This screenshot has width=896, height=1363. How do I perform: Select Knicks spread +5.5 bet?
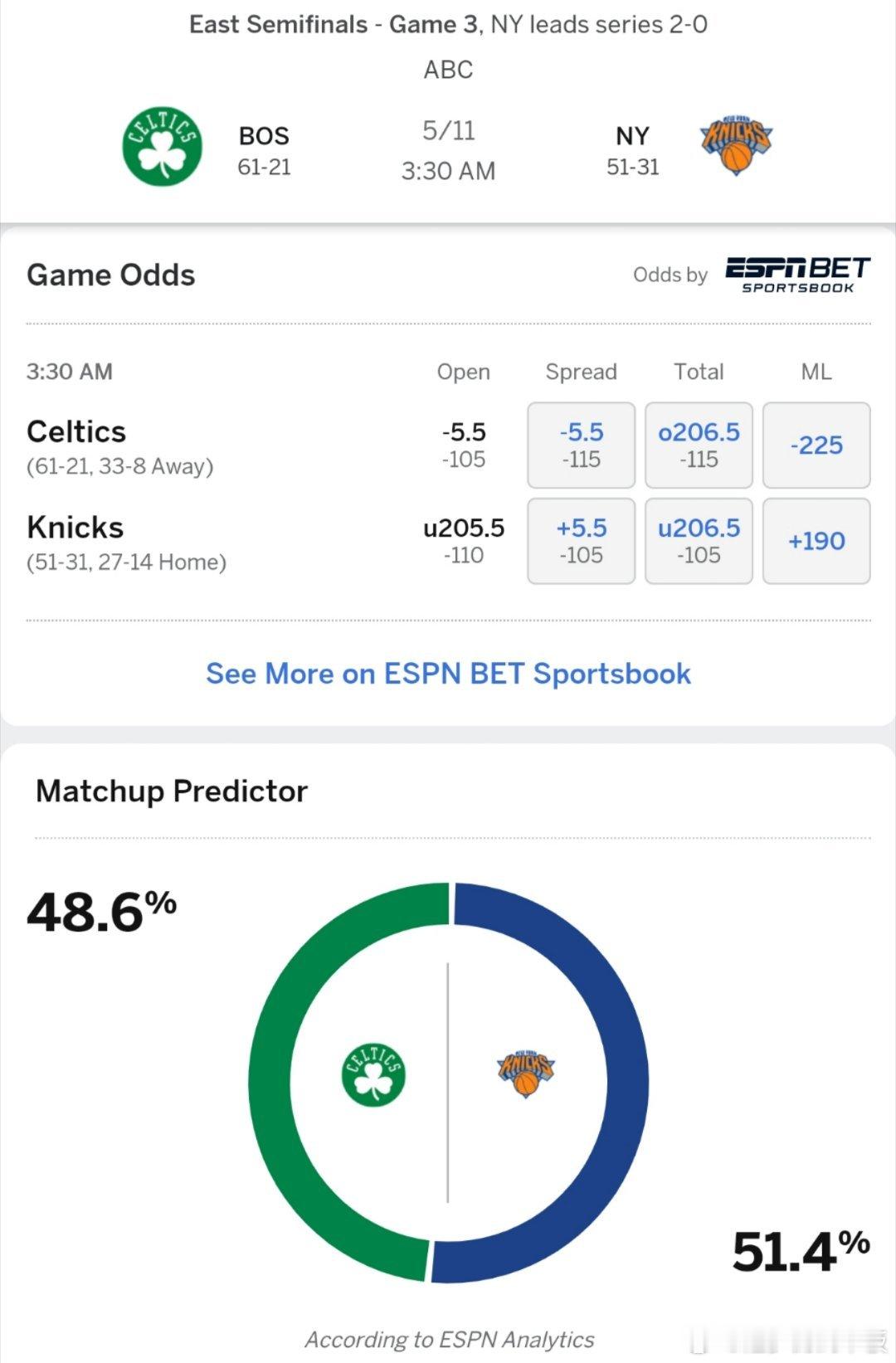[x=582, y=541]
